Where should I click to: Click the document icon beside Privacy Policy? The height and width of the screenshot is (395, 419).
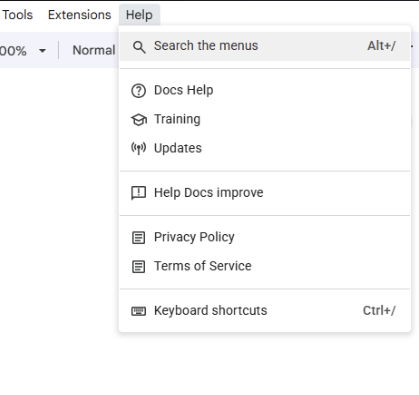pos(138,238)
